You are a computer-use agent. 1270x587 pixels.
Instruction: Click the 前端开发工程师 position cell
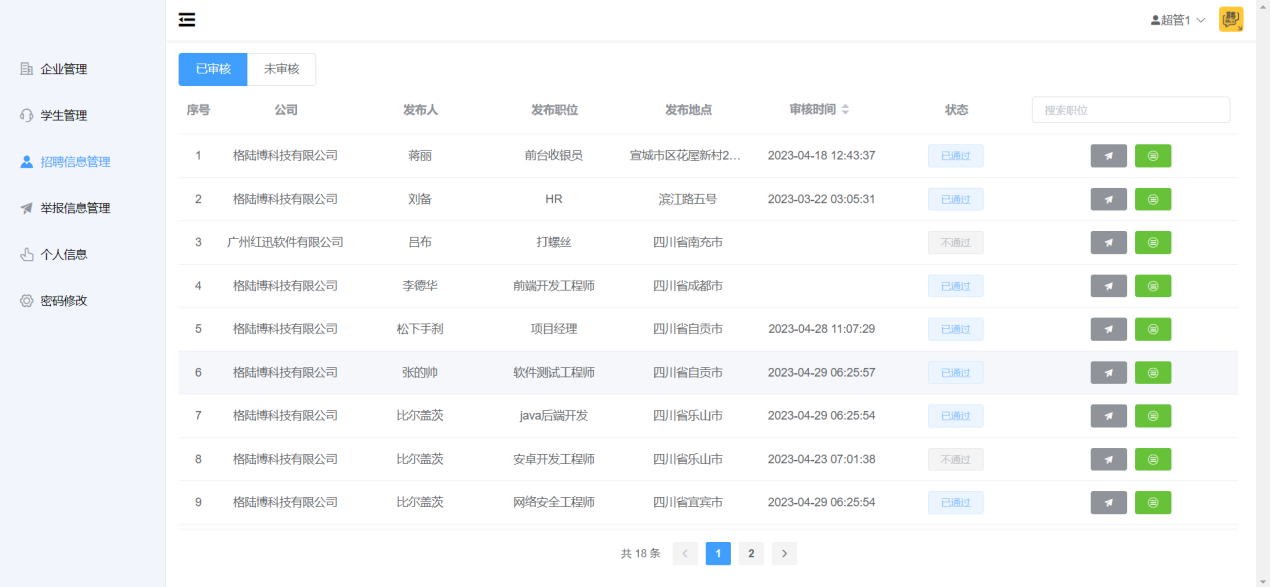pyautogui.click(x=554, y=286)
